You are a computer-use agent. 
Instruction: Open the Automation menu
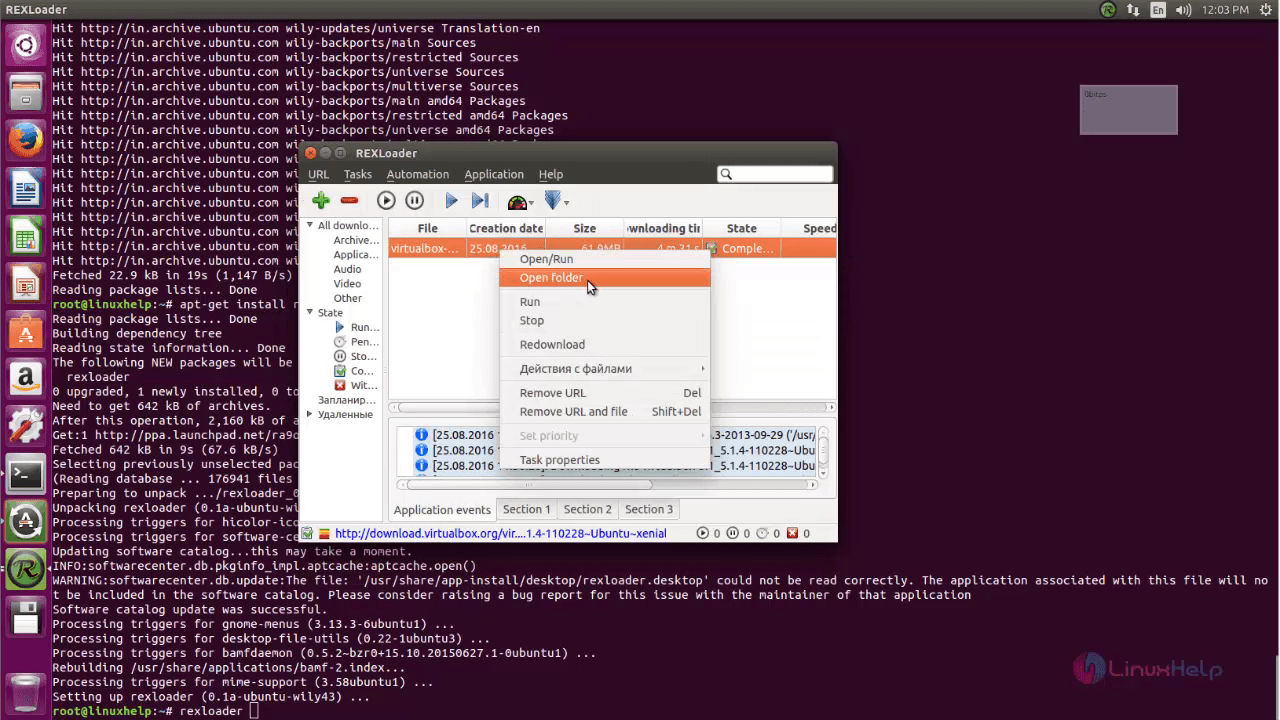(418, 174)
